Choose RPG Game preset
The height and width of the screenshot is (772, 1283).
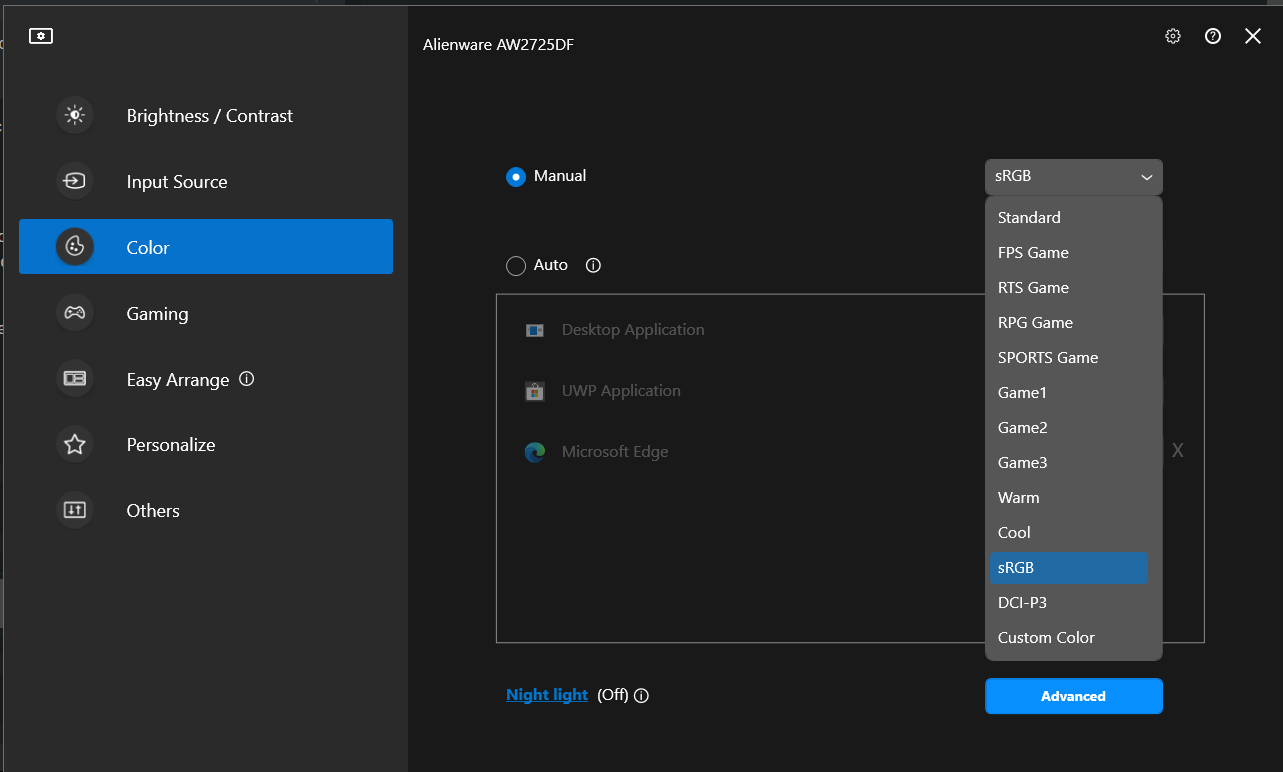(1068, 322)
